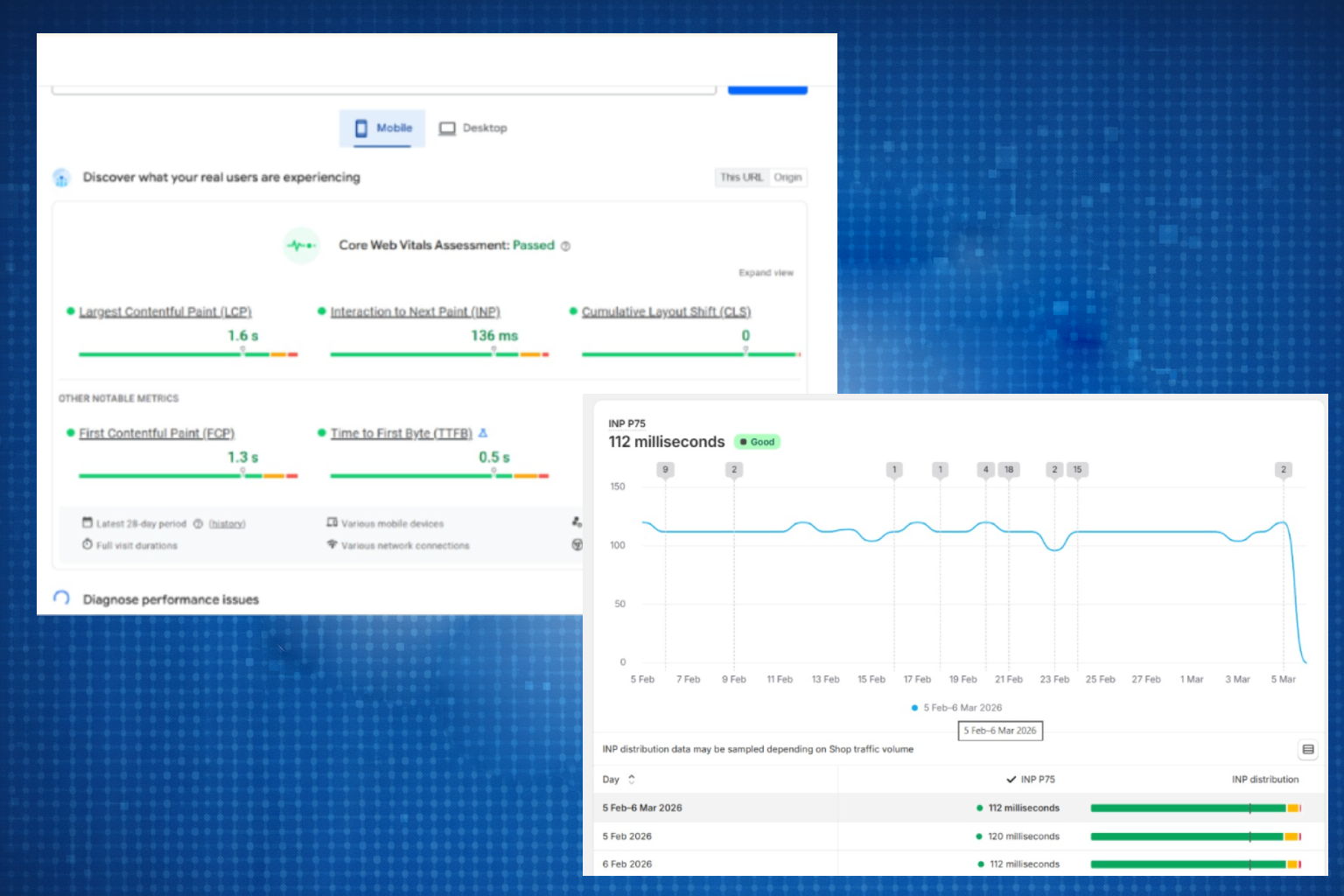Click the users experience icon beside Discover heading
The width and height of the screenshot is (1344, 896).
click(61, 177)
